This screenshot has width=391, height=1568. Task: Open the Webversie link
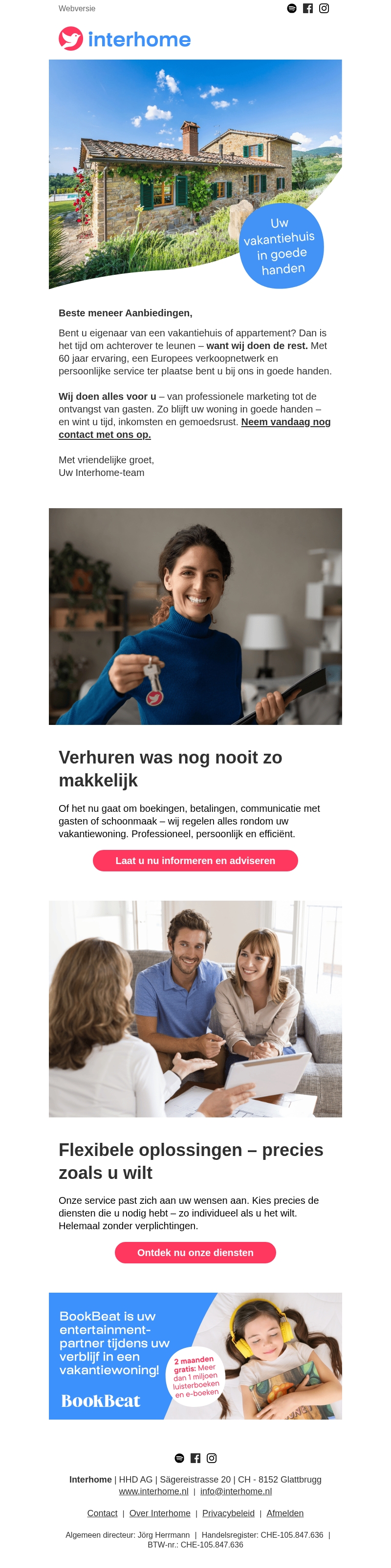pyautogui.click(x=77, y=8)
